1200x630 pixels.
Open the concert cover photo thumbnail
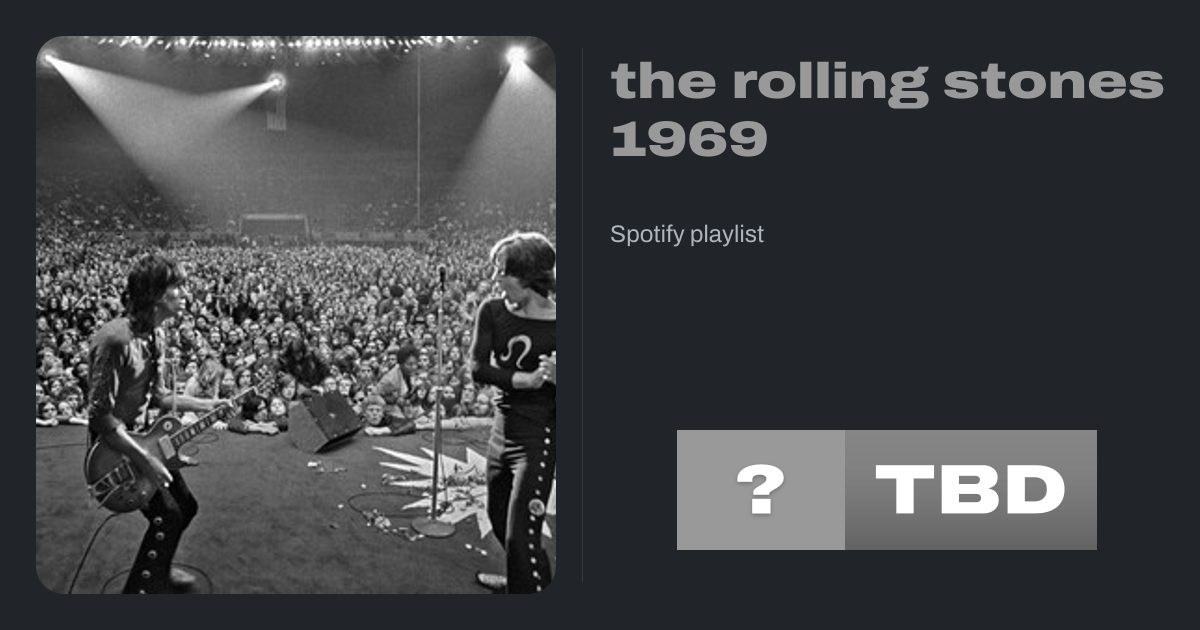tap(296, 315)
